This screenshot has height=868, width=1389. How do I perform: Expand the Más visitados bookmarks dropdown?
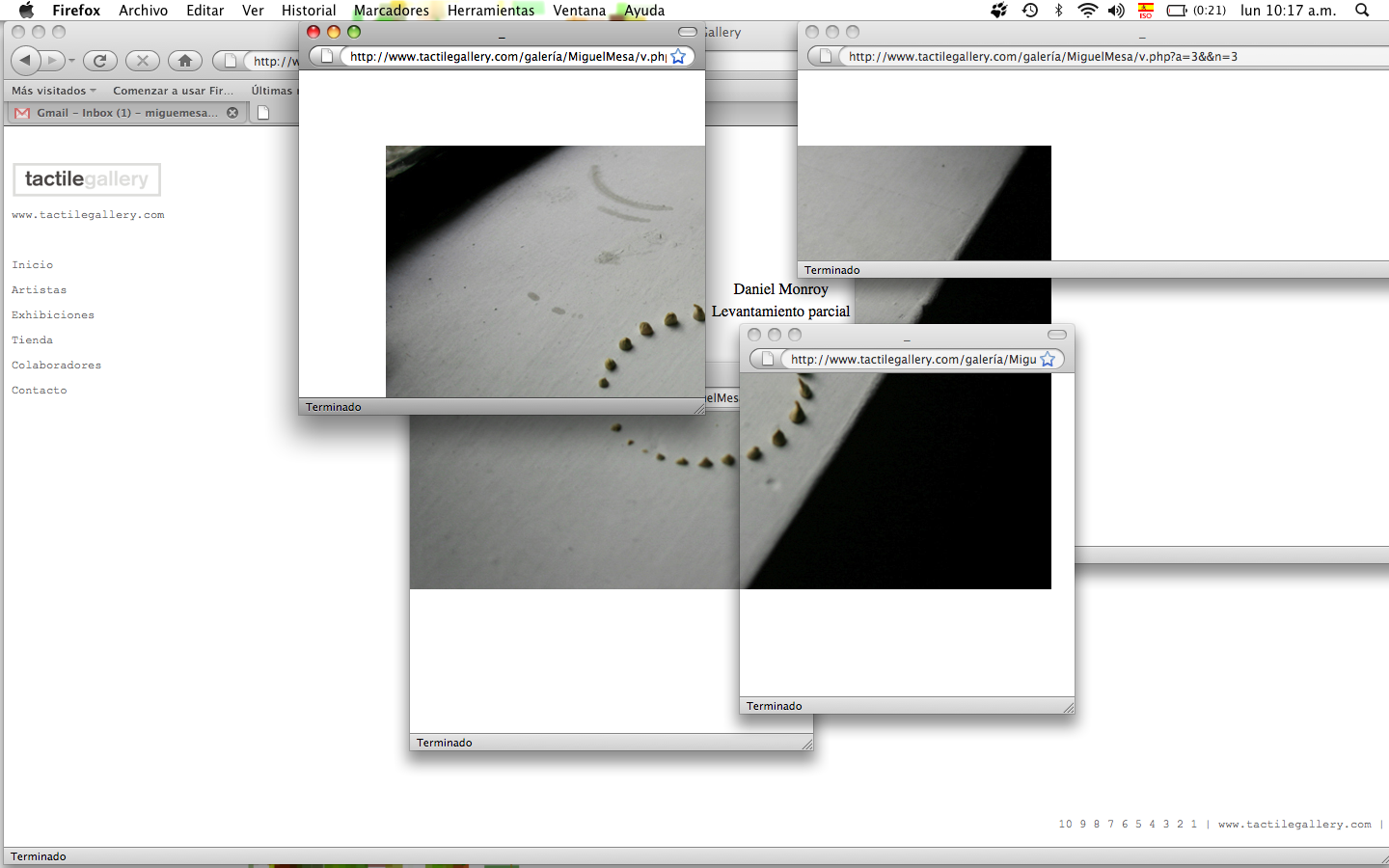[54, 91]
